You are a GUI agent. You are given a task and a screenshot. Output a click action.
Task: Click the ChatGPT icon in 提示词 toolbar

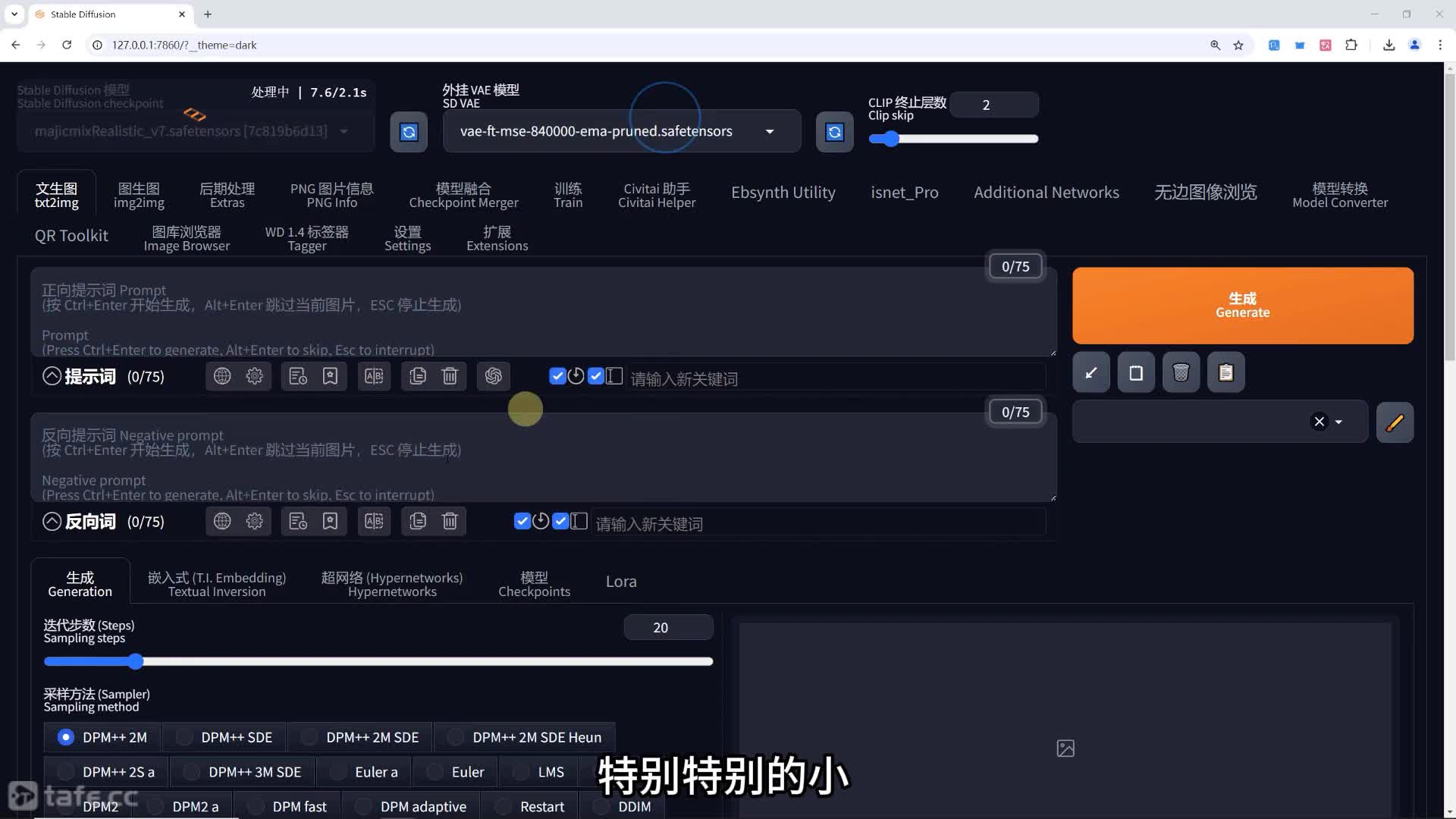[x=494, y=376]
